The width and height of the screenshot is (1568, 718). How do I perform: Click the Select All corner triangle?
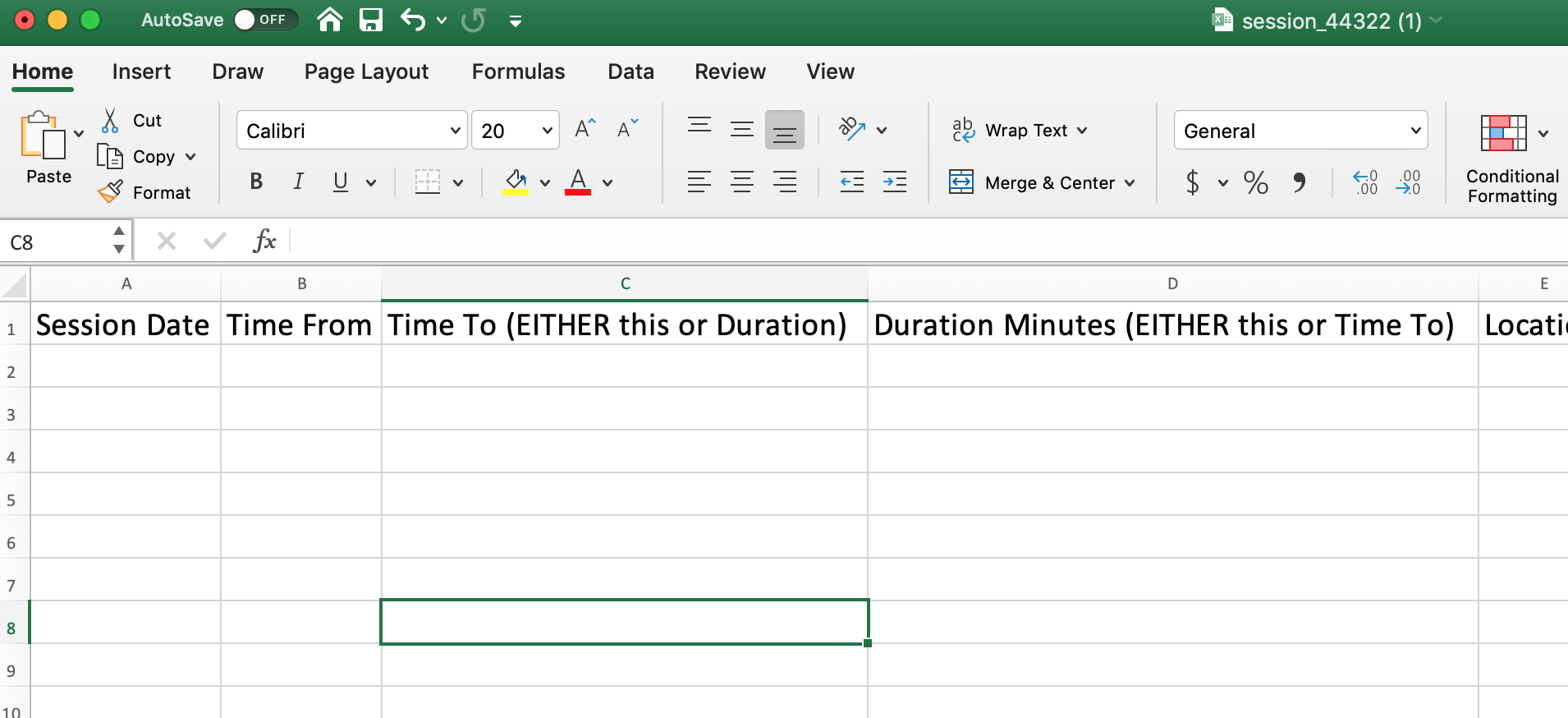coord(15,284)
